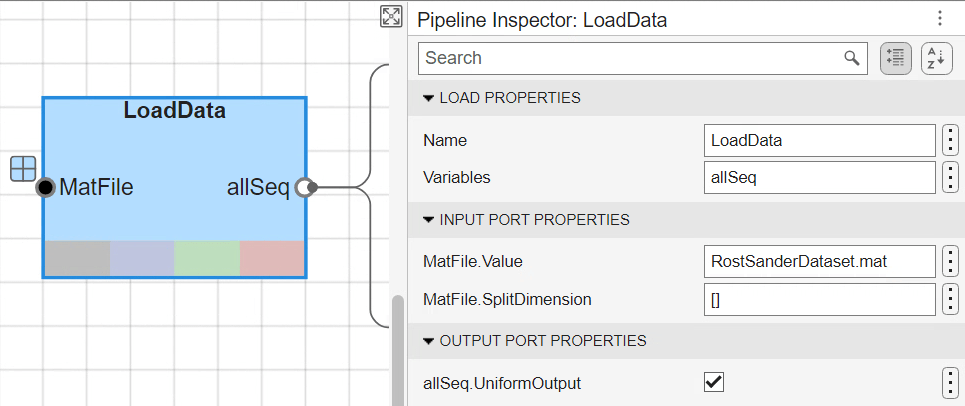The image size is (965, 406).
Task: Open options menu for MatFile.Value
Action: (x=950, y=261)
